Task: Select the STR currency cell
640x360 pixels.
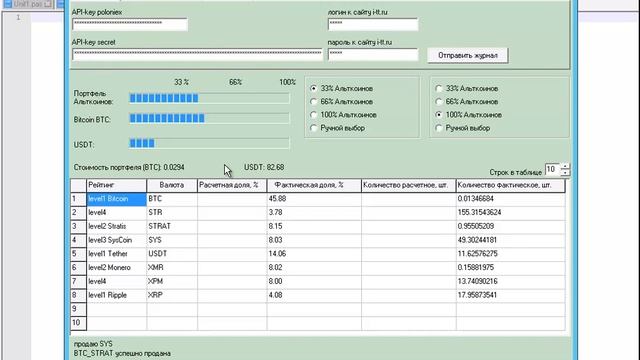Action: click(172, 213)
